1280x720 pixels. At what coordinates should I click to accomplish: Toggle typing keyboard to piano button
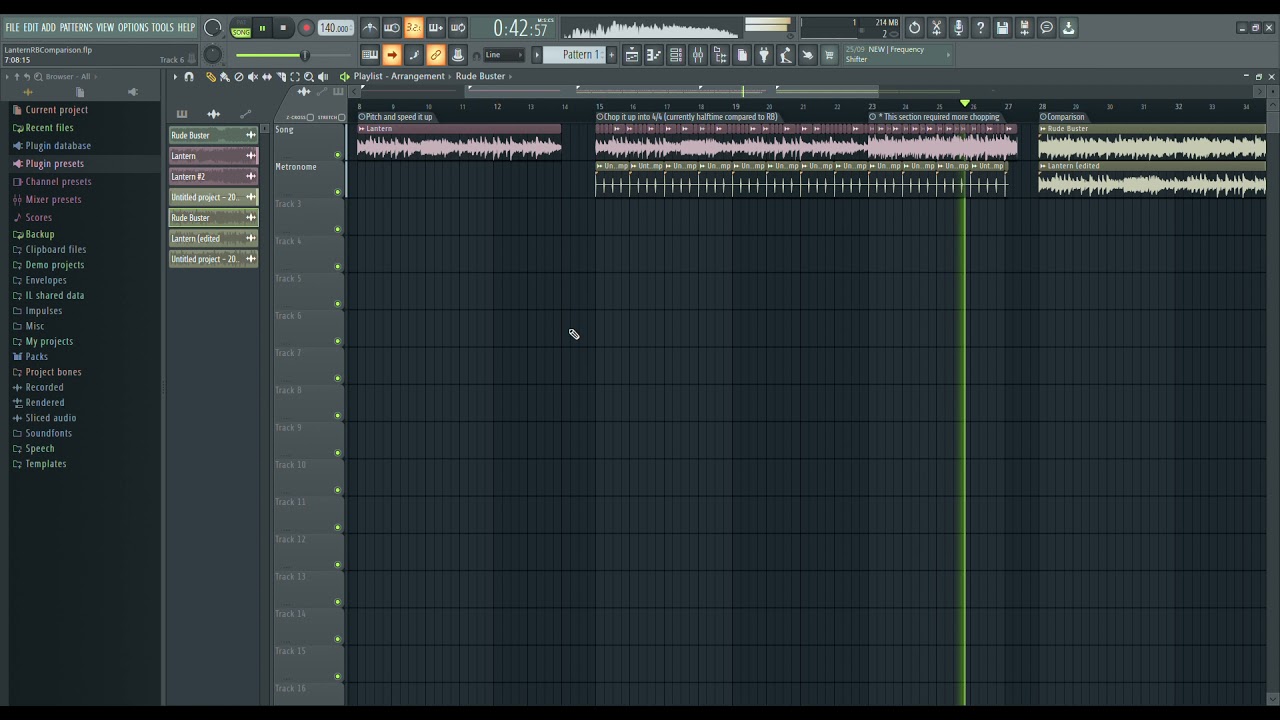coord(370,55)
